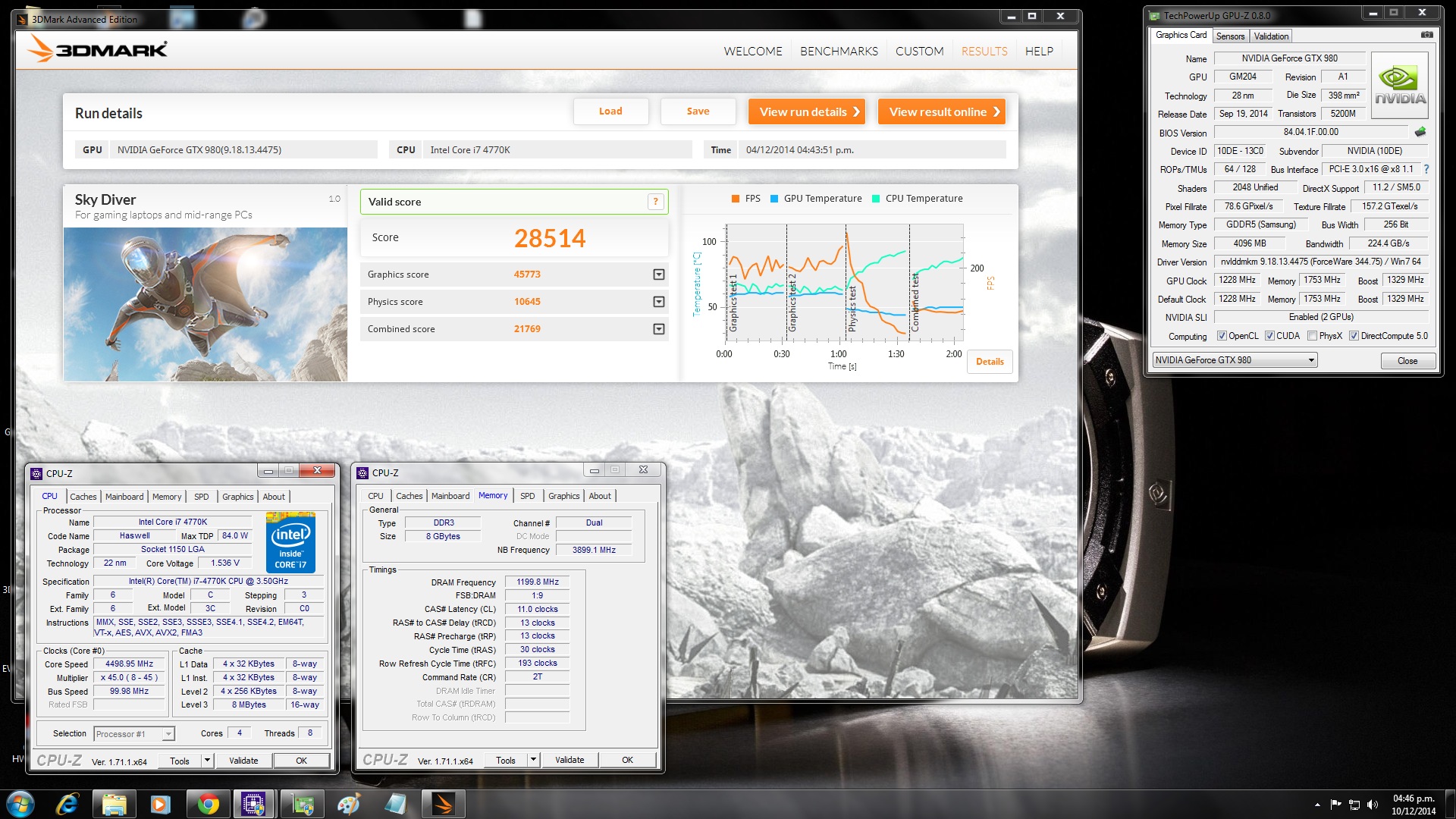The height and width of the screenshot is (819, 1456).
Task: Click the Valid score question mark icon
Action: click(655, 202)
